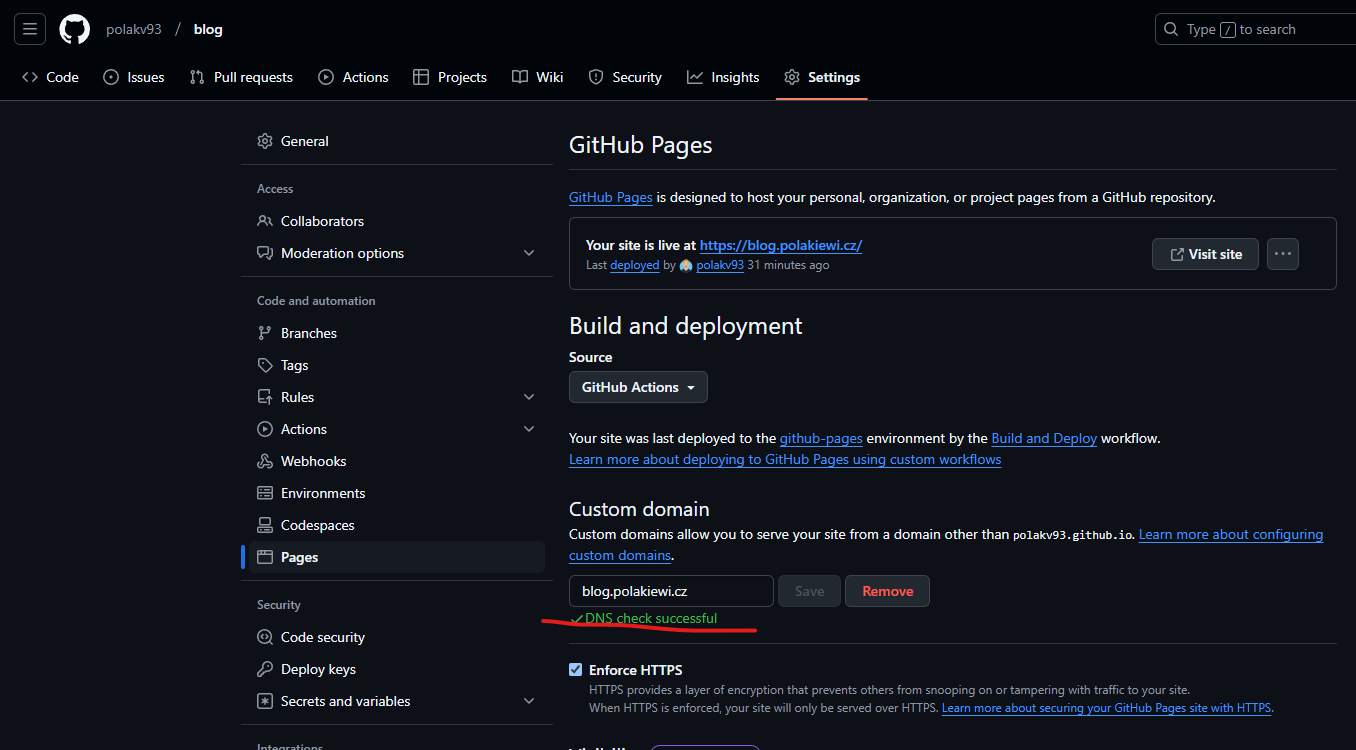1356x750 pixels.
Task: Click the Remove custom domain button
Action: click(x=887, y=591)
